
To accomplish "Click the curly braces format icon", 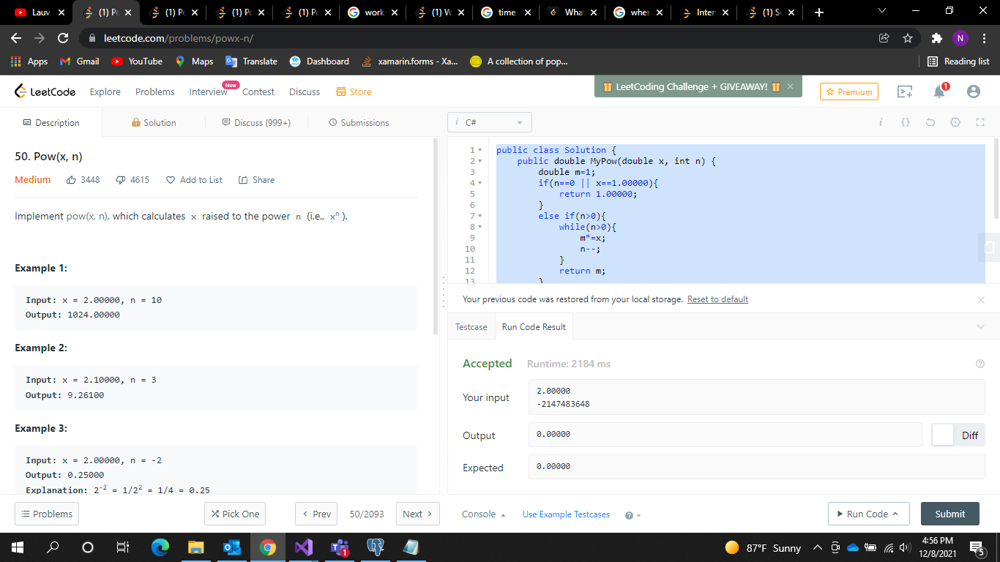I will click(x=905, y=123).
